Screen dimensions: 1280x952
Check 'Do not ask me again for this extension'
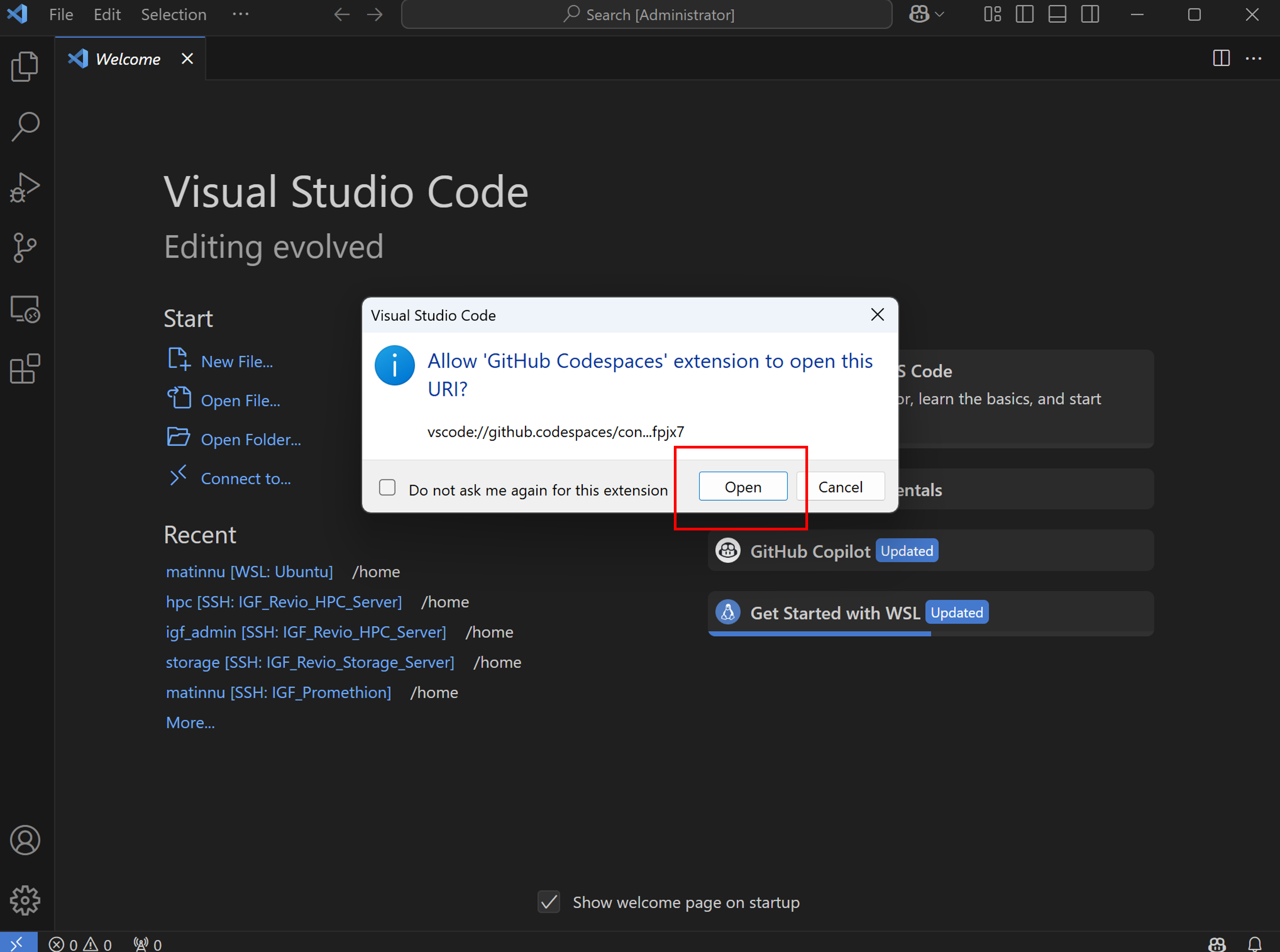[387, 487]
